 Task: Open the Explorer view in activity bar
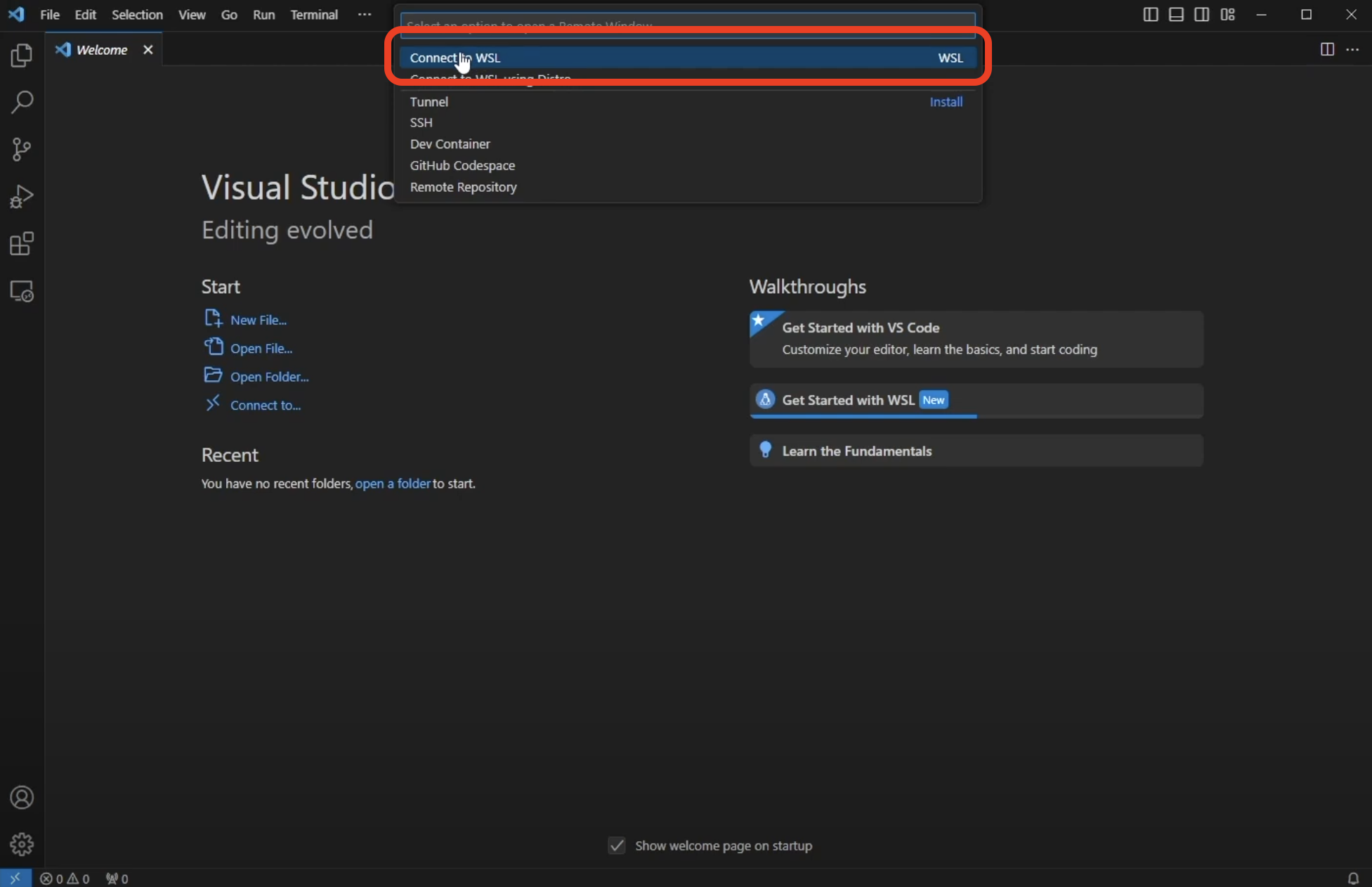click(22, 56)
